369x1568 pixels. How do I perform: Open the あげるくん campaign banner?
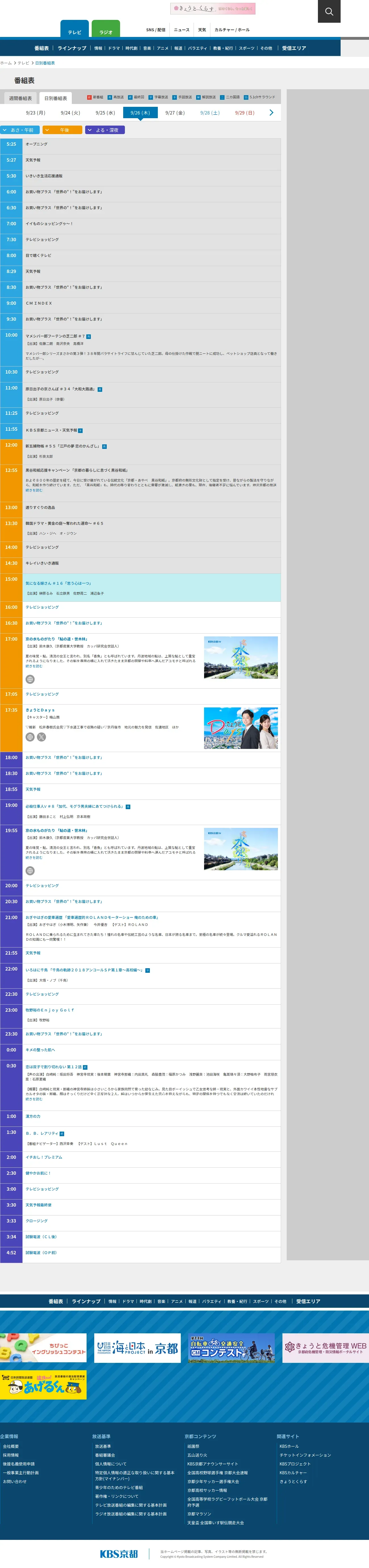coord(43,1384)
